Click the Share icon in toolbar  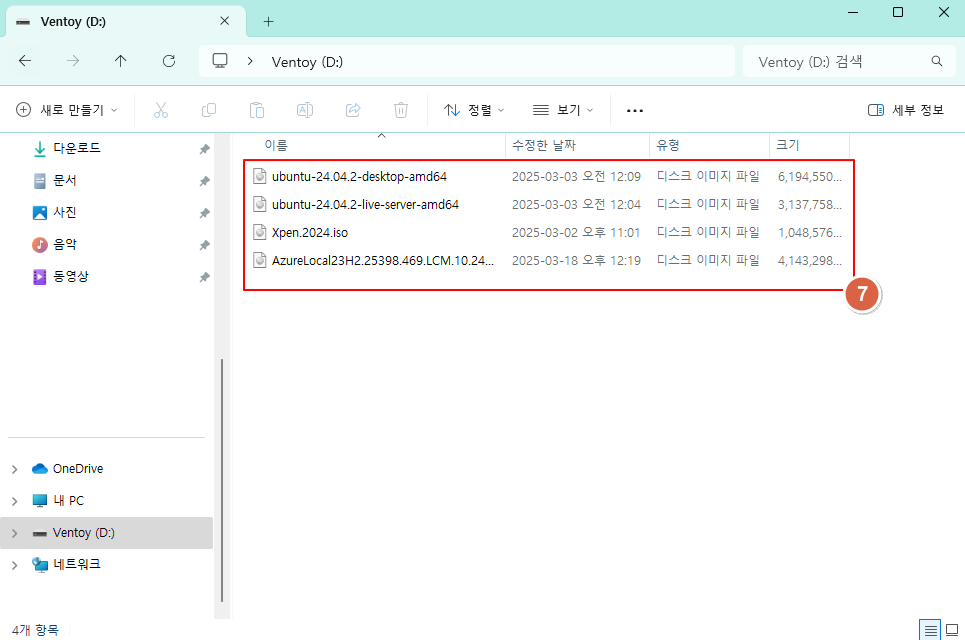pos(353,110)
